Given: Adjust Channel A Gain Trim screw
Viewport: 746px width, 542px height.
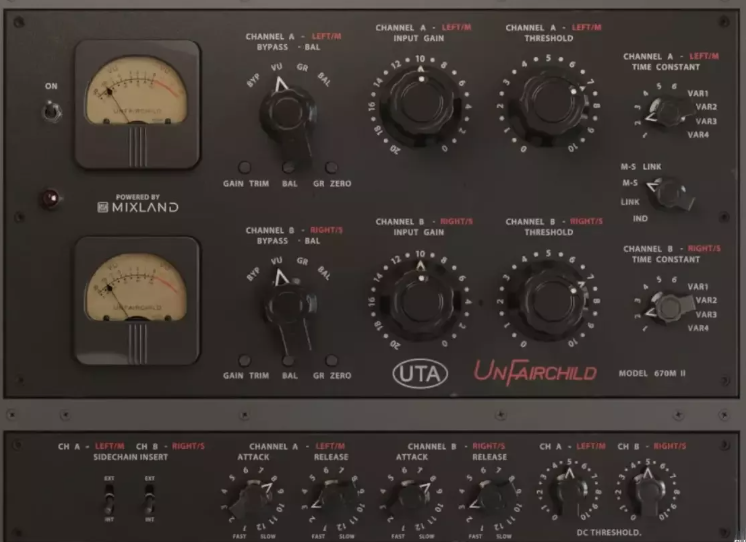Looking at the screenshot, I should (x=244, y=167).
